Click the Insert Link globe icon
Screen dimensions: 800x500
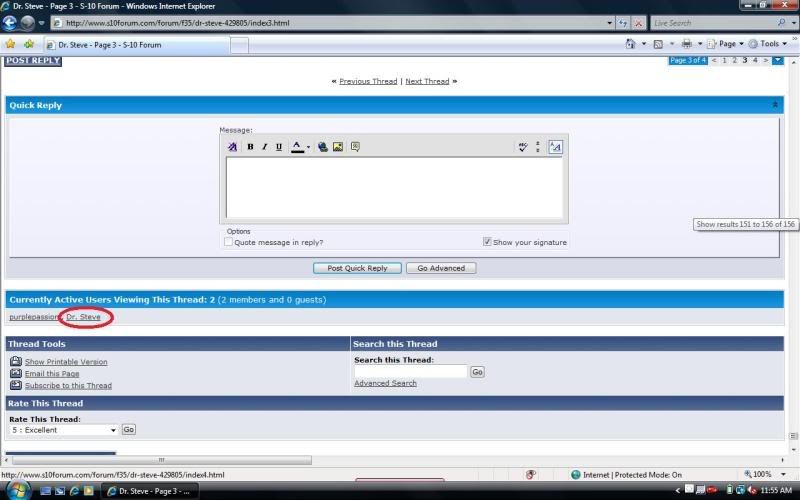pyautogui.click(x=323, y=147)
